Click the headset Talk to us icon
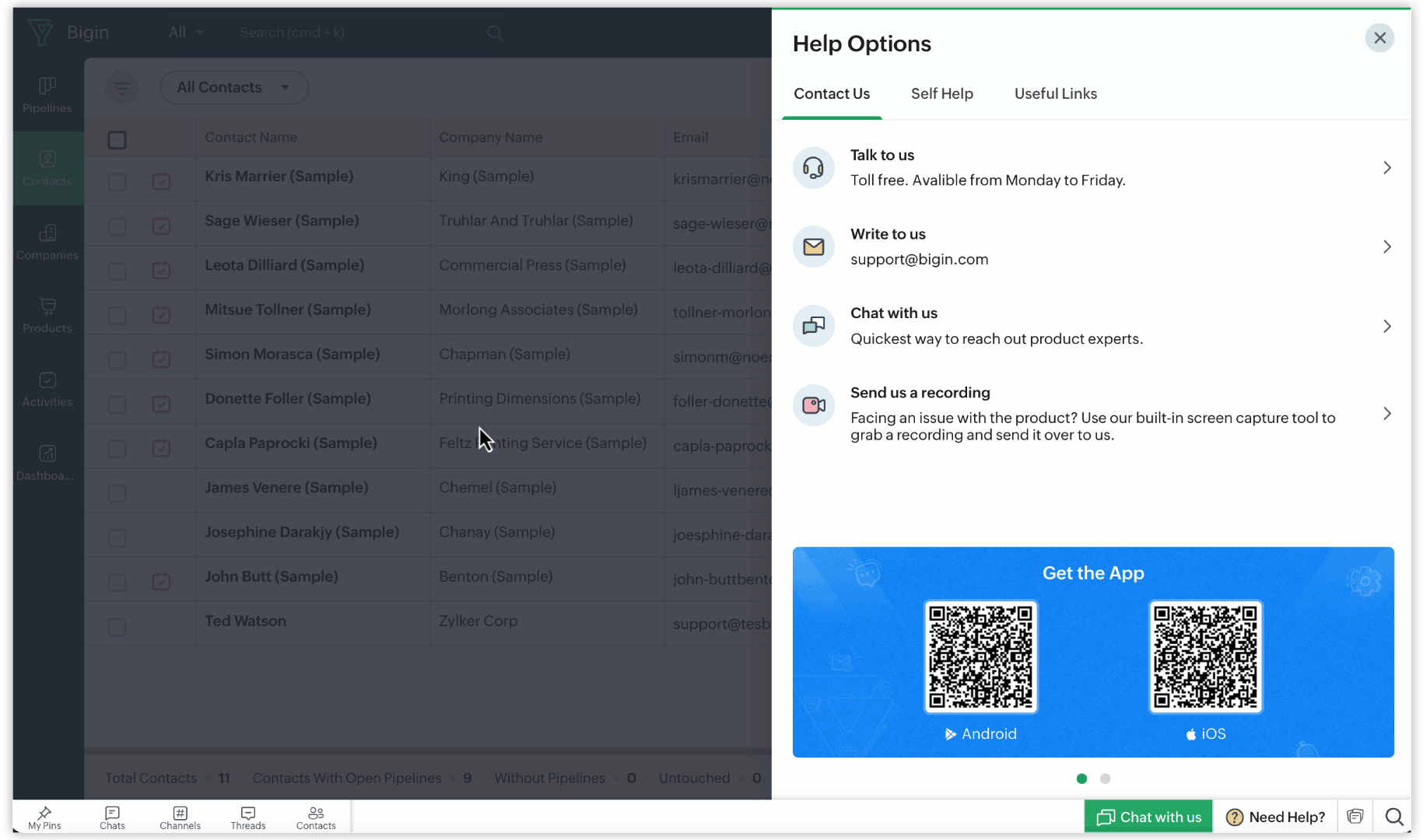This screenshot has height=840, width=1423. pyautogui.click(x=814, y=168)
